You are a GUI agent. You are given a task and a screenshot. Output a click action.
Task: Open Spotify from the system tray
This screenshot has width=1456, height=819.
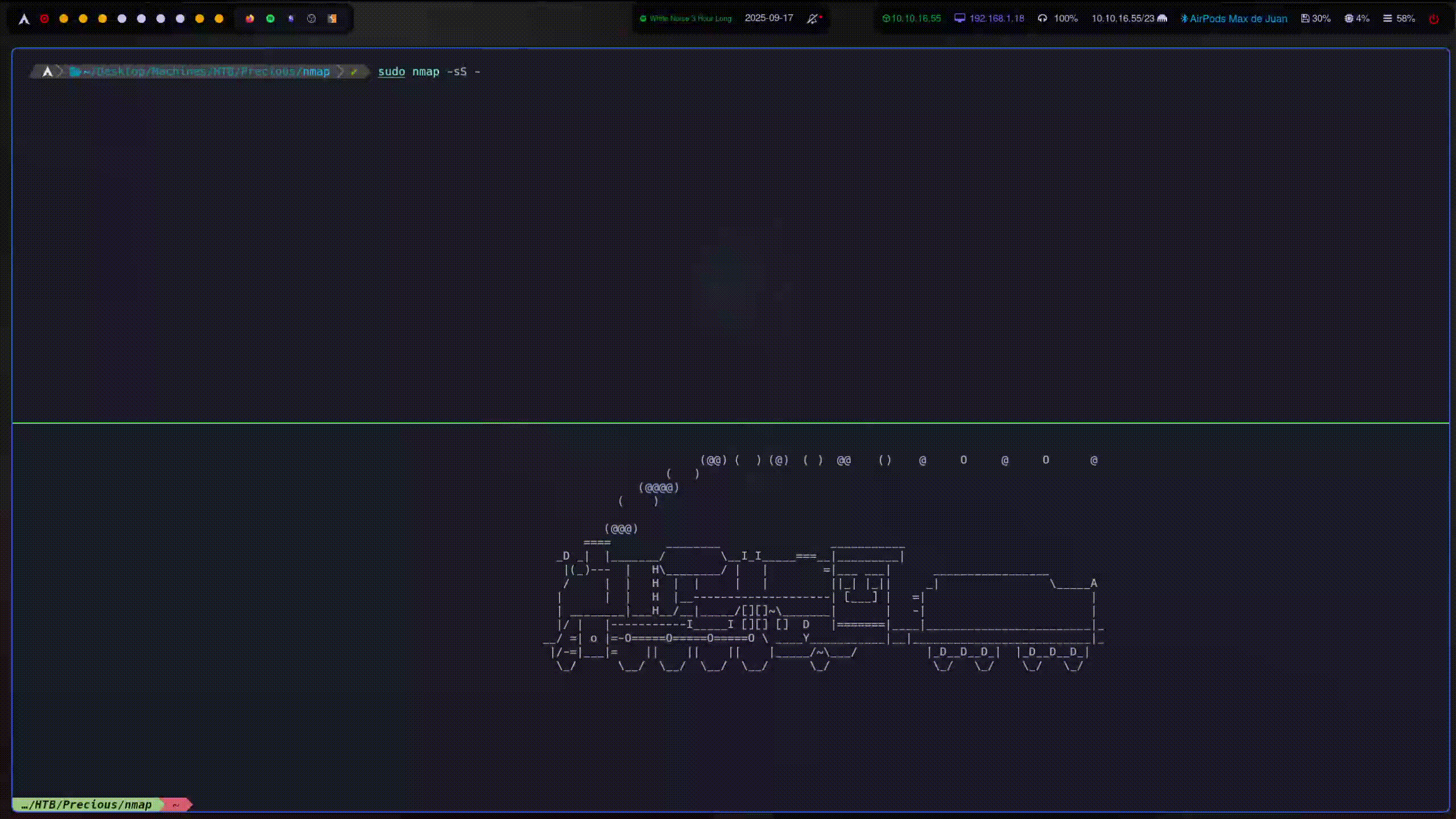click(271, 18)
